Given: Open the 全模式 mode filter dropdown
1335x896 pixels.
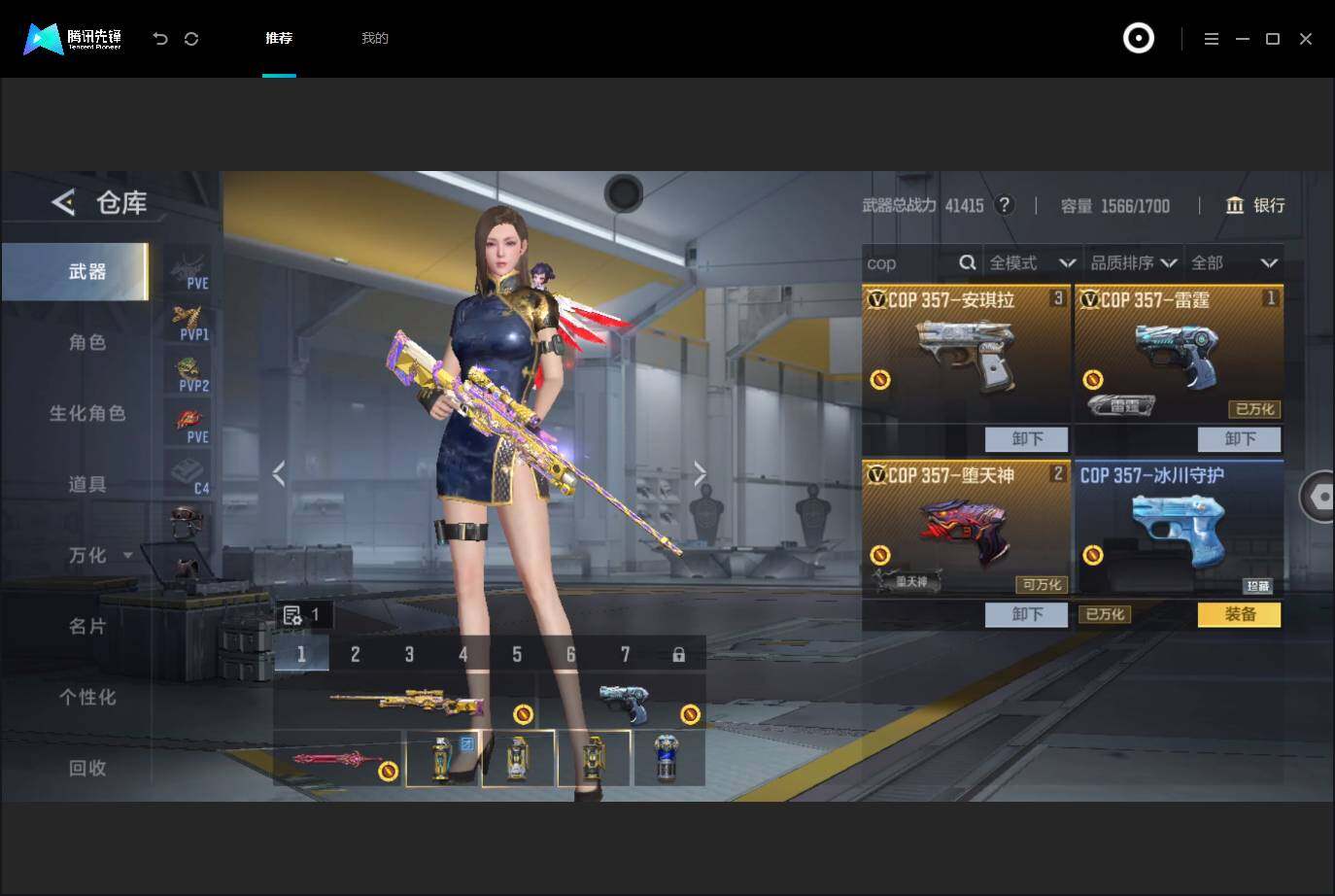Looking at the screenshot, I should (1032, 262).
